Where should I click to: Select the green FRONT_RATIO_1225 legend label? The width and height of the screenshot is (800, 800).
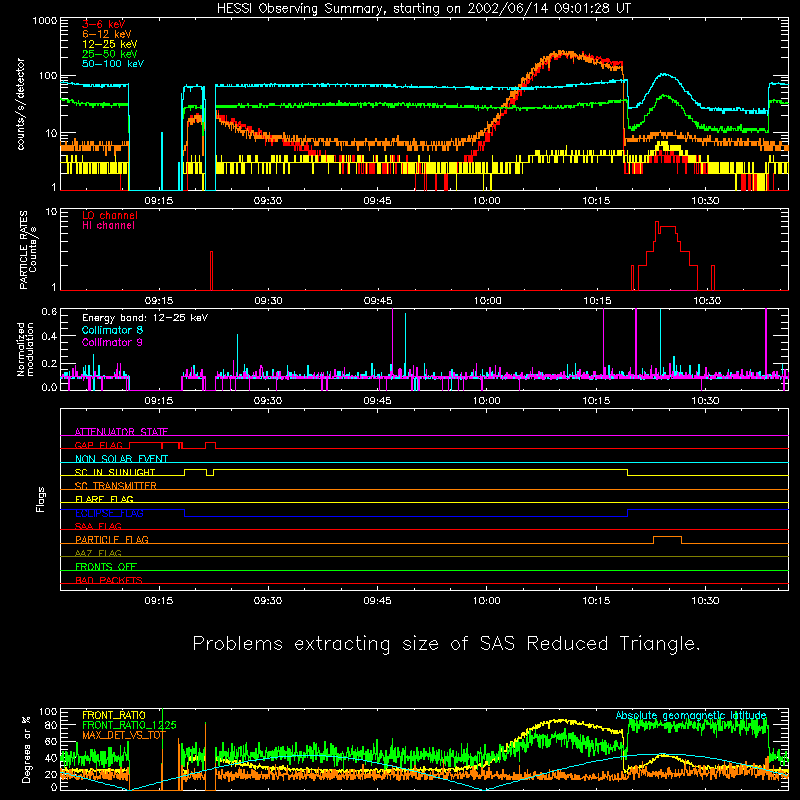point(129,725)
